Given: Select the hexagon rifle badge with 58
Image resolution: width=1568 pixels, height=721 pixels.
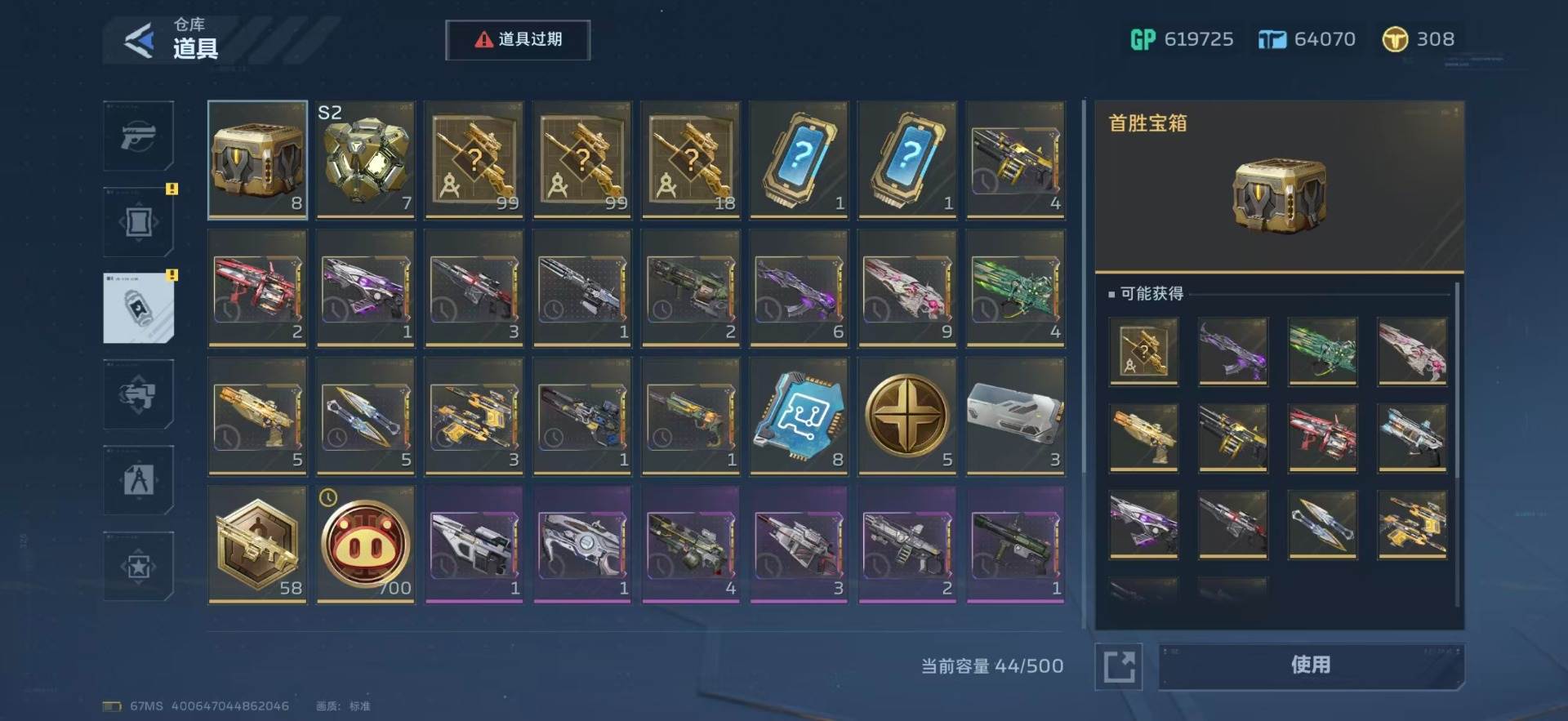Looking at the screenshot, I should click(257, 545).
